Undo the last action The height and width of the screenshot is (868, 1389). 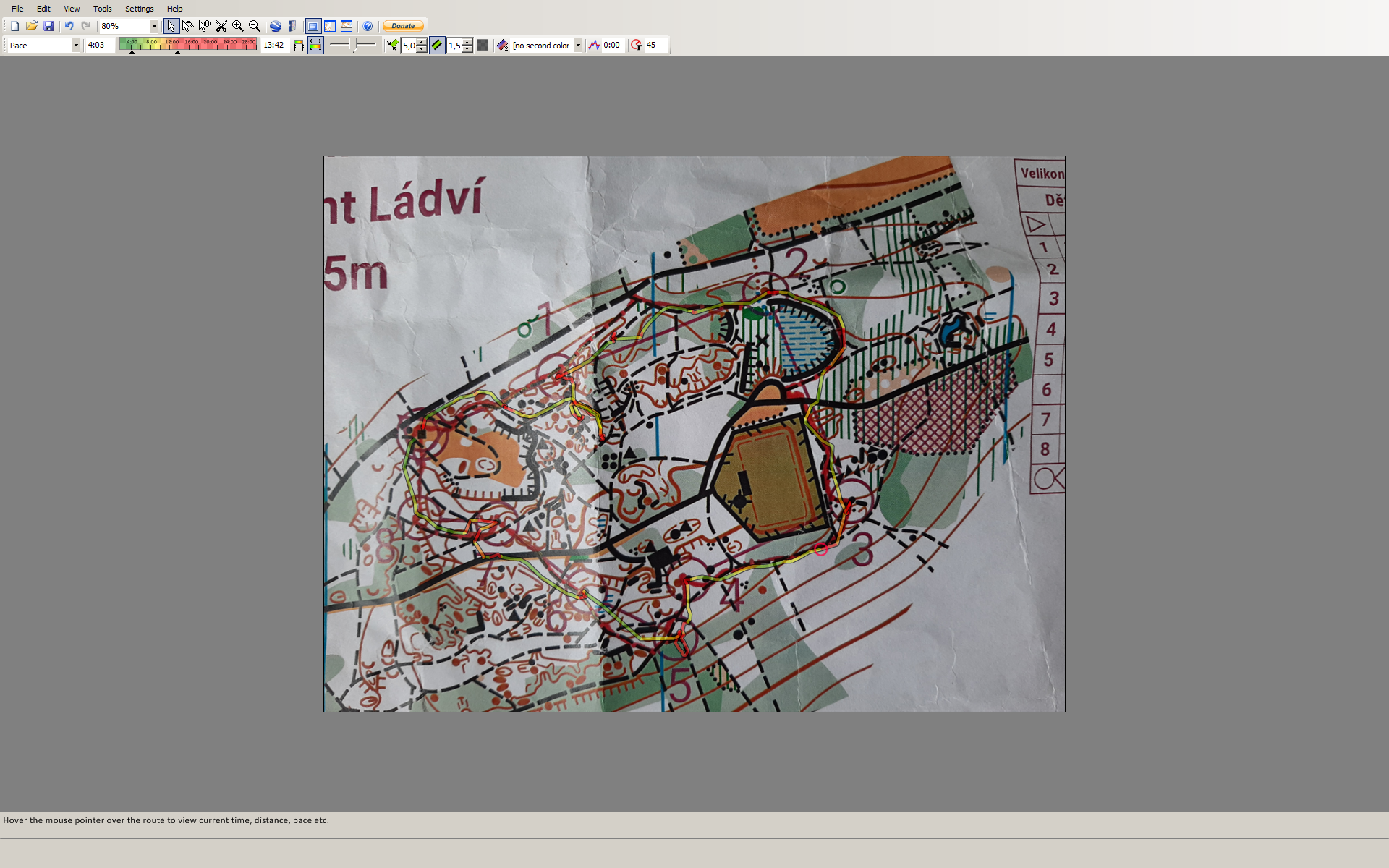[69, 26]
